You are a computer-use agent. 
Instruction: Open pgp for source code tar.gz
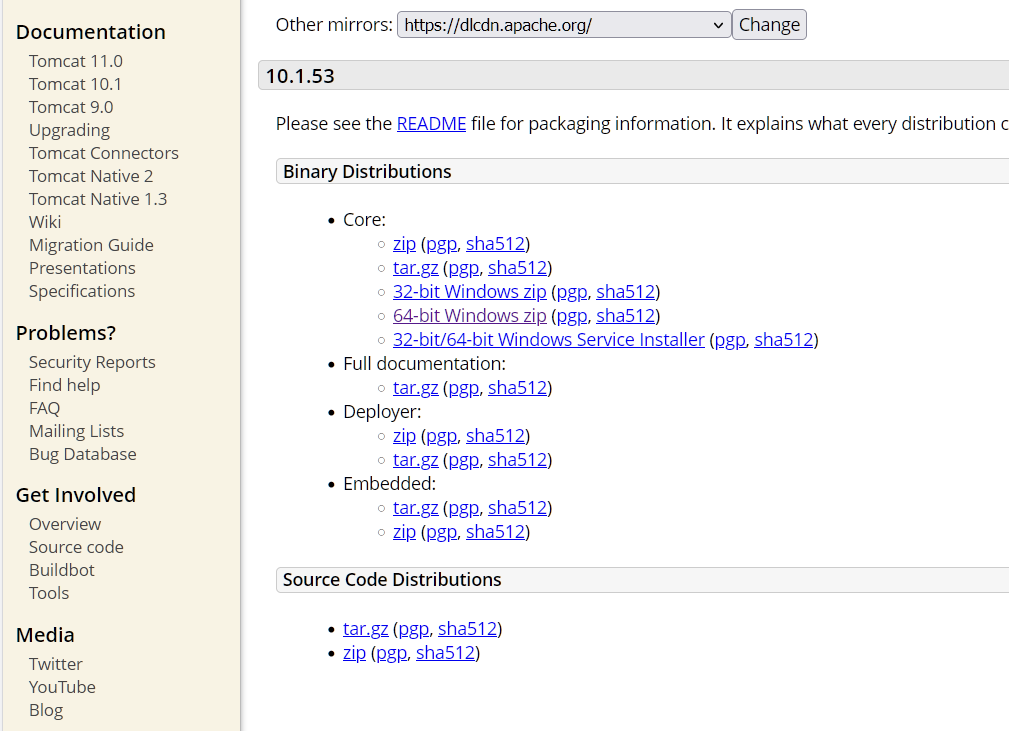coord(414,629)
